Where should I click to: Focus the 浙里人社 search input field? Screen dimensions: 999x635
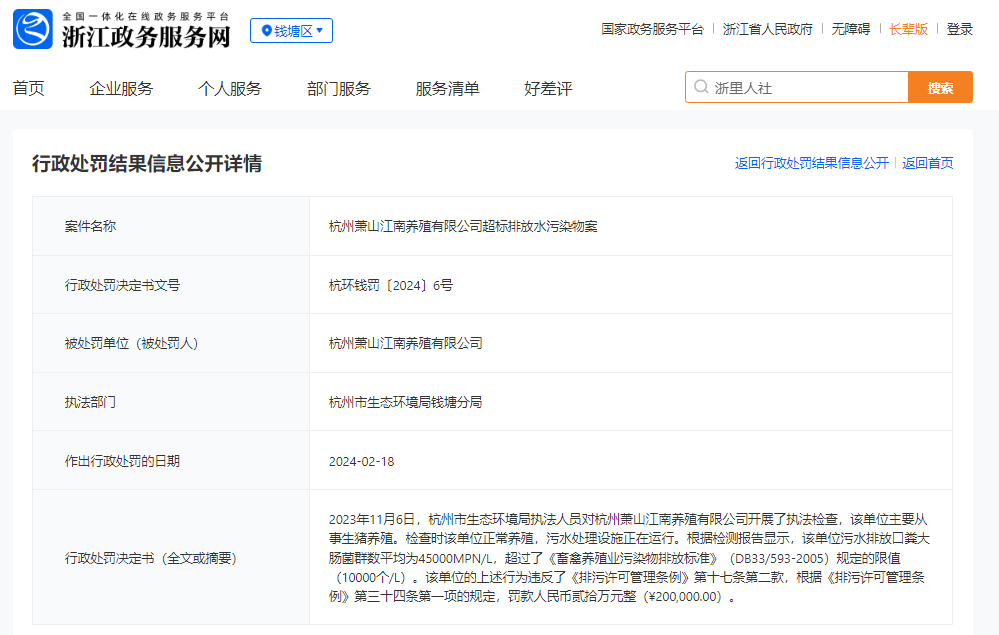point(796,87)
